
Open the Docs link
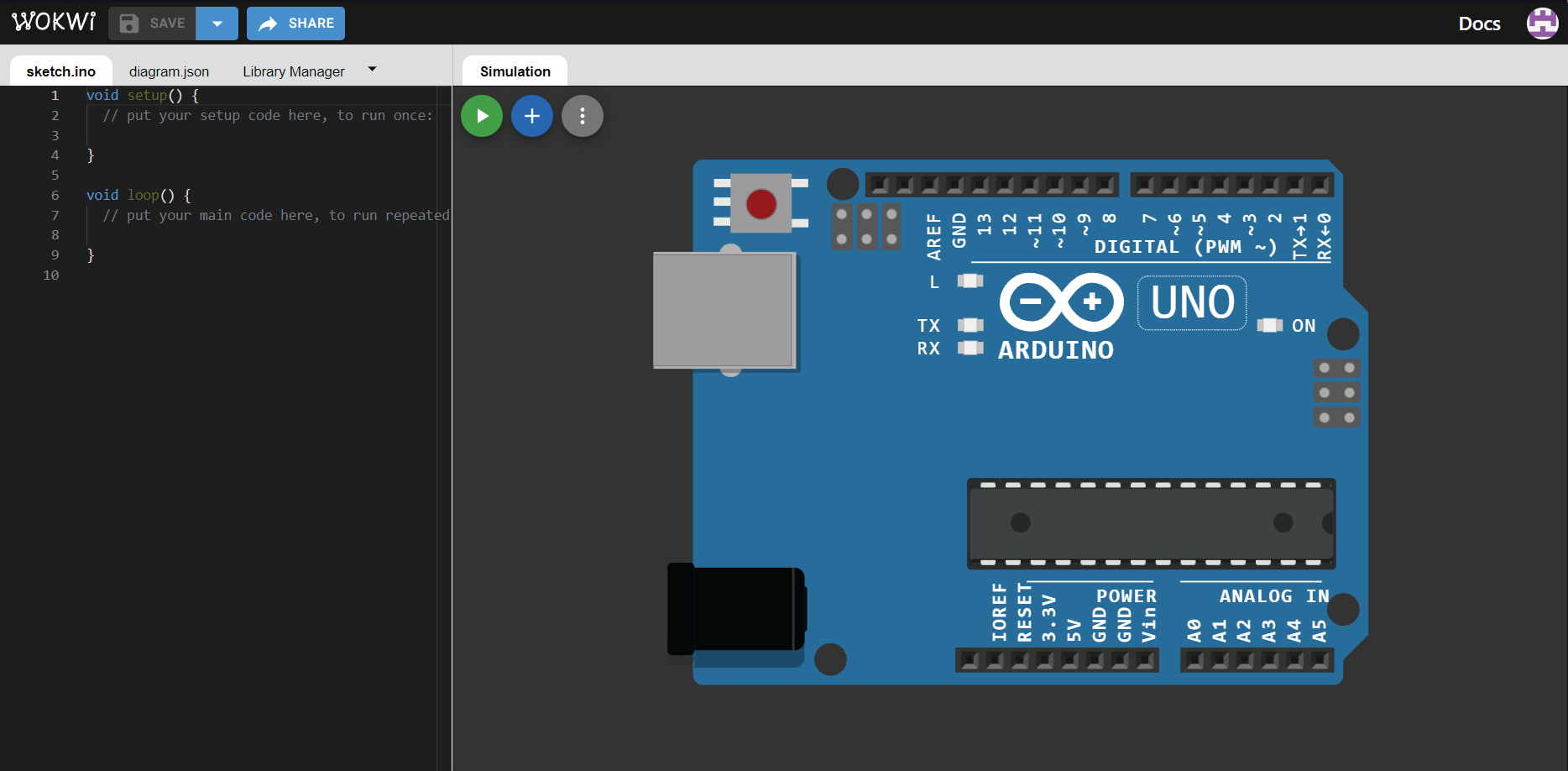[x=1479, y=24]
